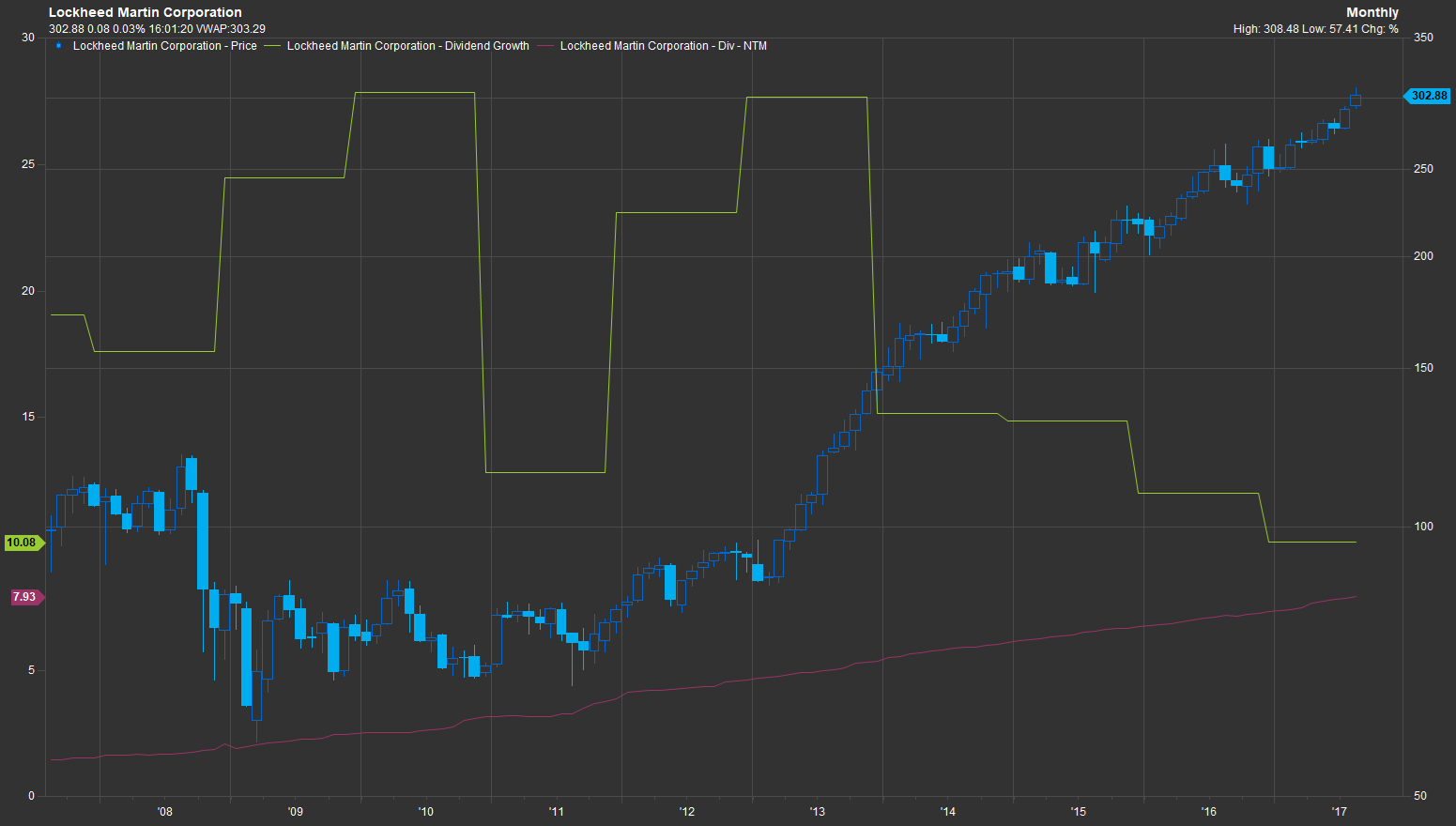Select the 'Lockheed Martin Corporation - Dividend Growth' legend label
The width and height of the screenshot is (1456, 826).
coord(408,46)
